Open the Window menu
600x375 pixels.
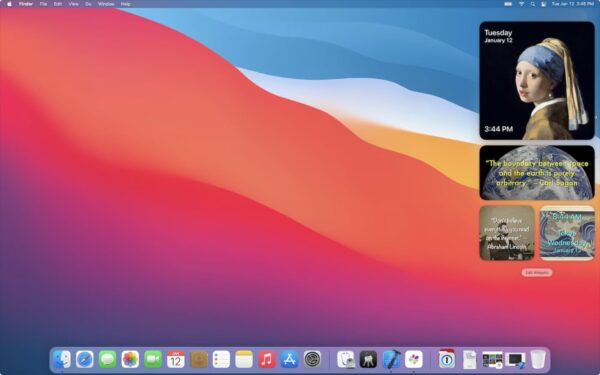pos(106,4)
